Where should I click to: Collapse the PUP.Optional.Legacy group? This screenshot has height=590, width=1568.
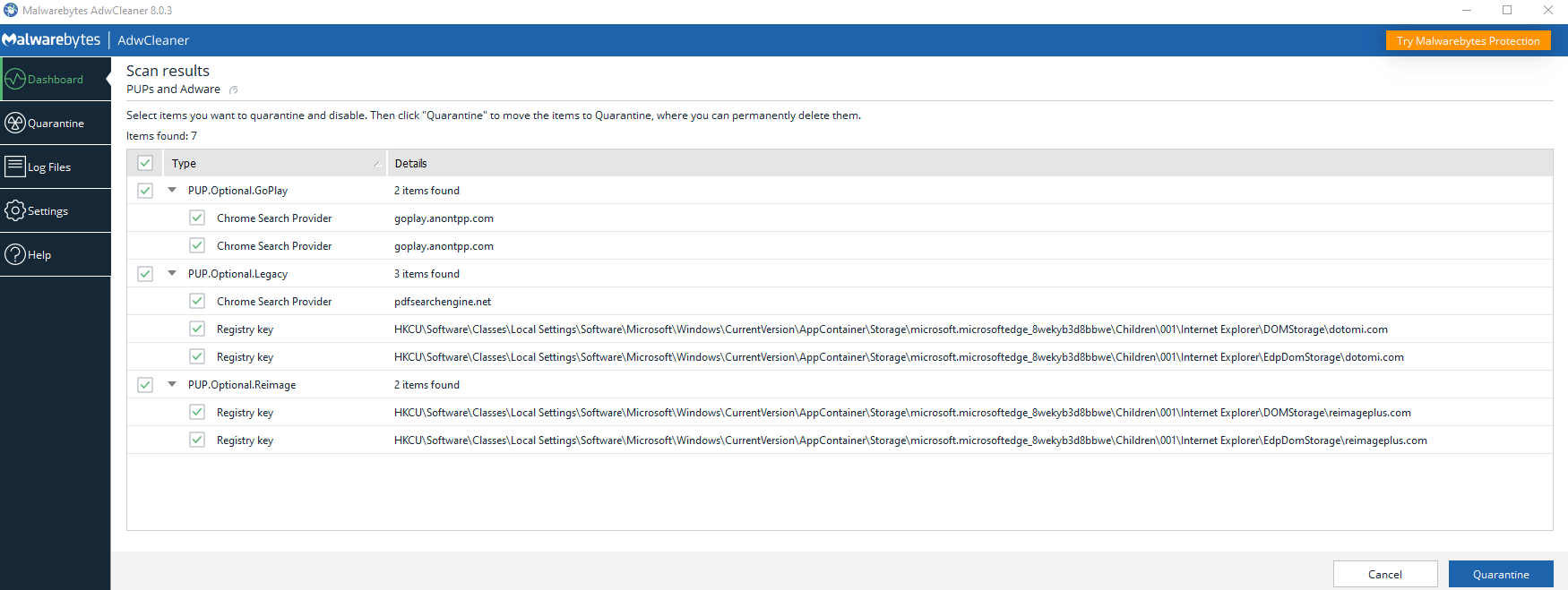coord(172,274)
